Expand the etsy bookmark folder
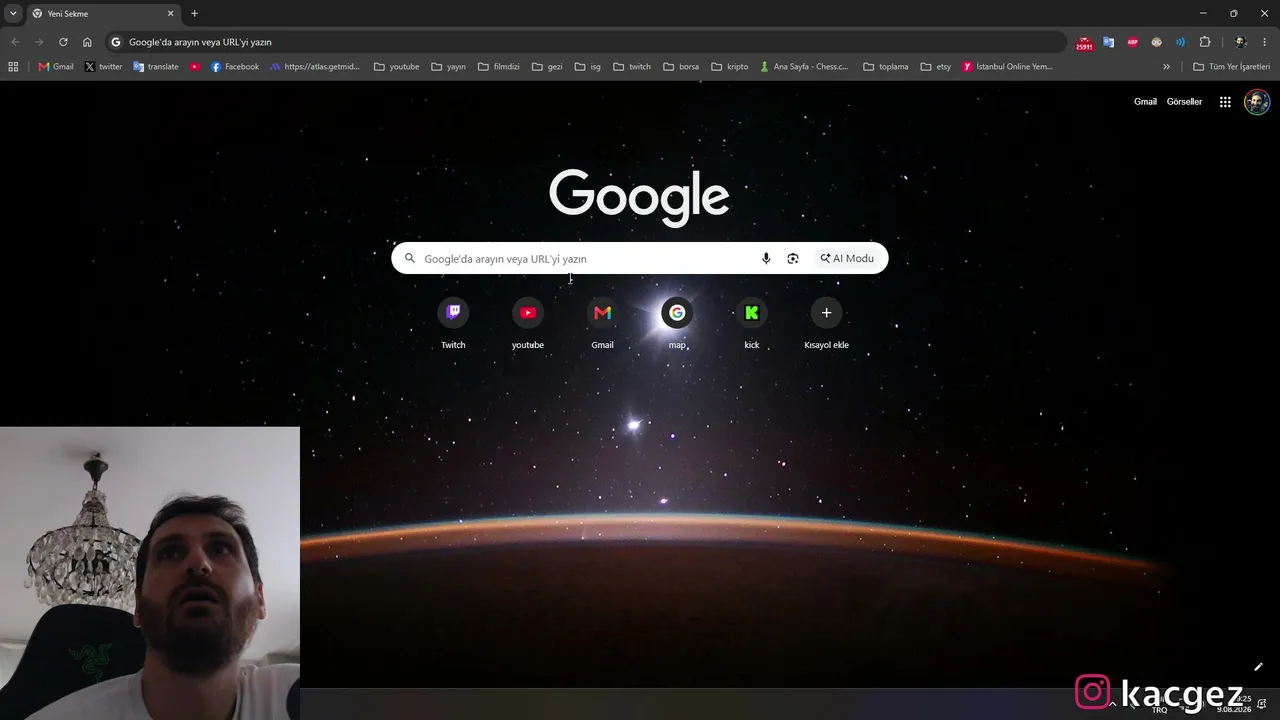The width and height of the screenshot is (1280, 720). 936,67
